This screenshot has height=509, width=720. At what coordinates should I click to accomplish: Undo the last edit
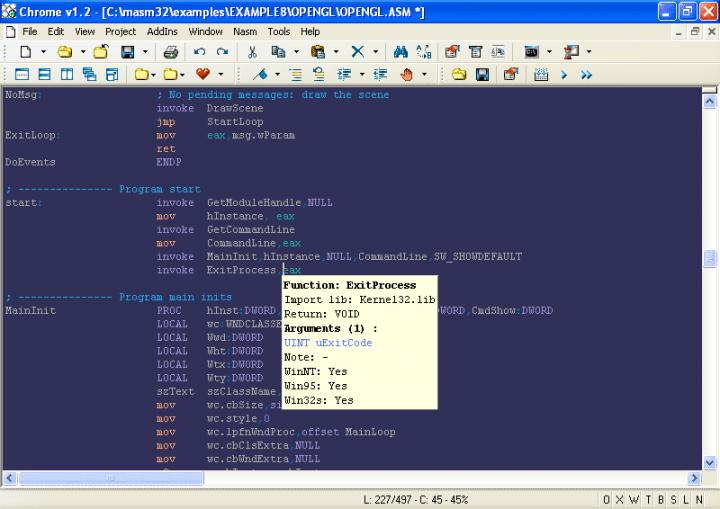coord(199,51)
